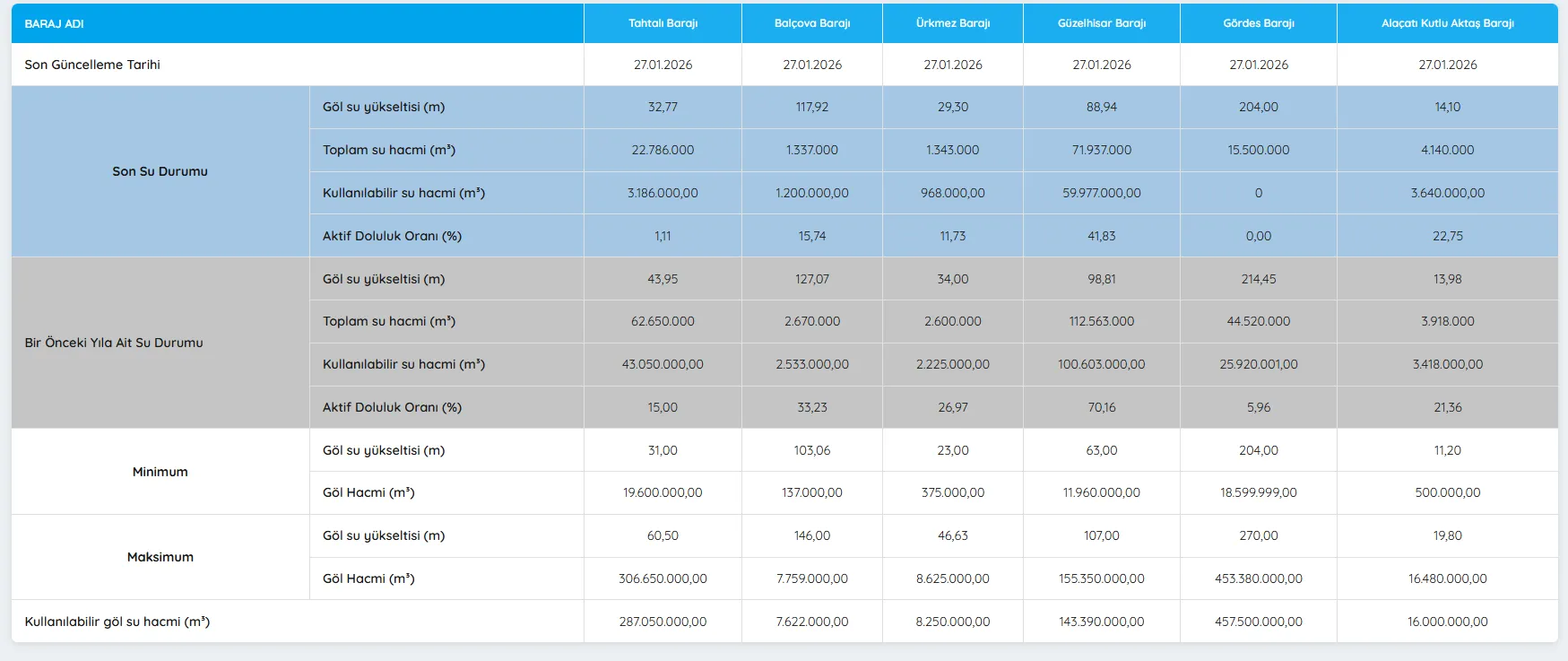Click Balçova's maximum lake volume 7.759.000,00
Screen dimensions: 1568x661
811,578
